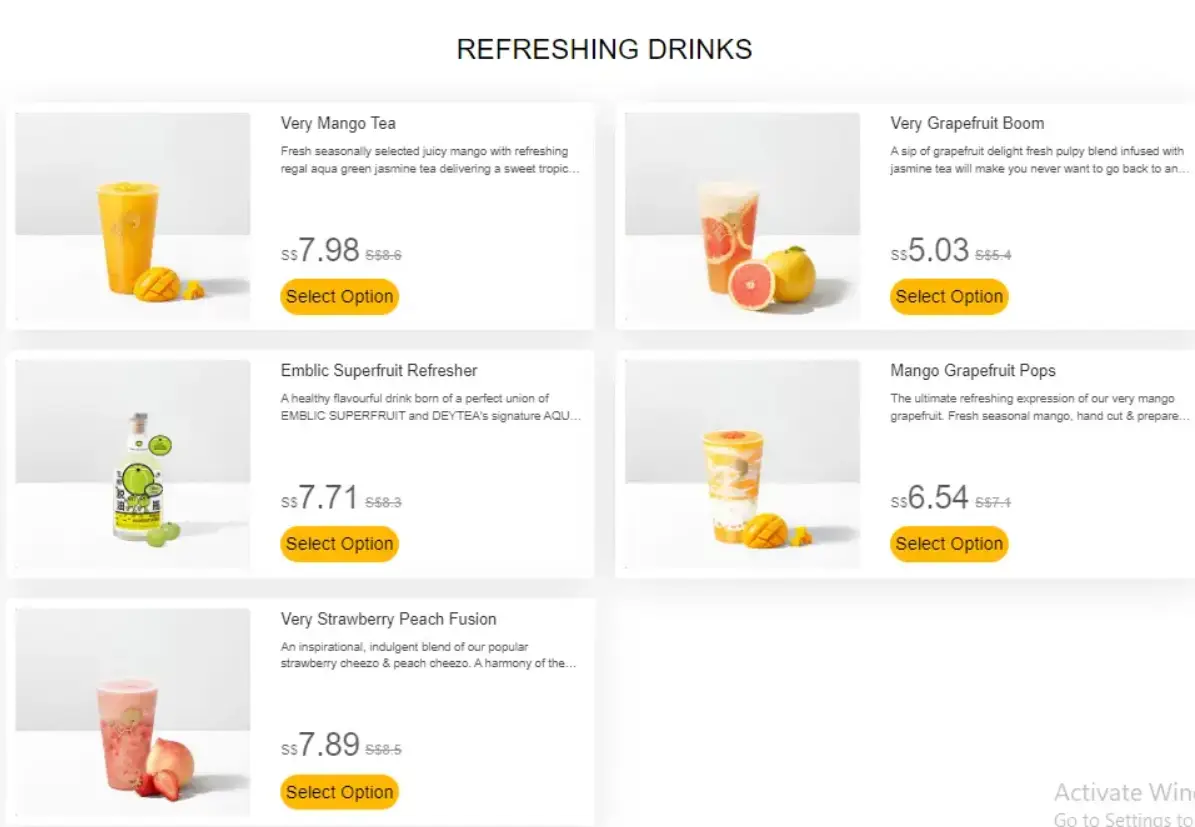Click Select Option for Emblic Superfruit Refresher
Viewport: 1195px width, 827px height.
339,544
